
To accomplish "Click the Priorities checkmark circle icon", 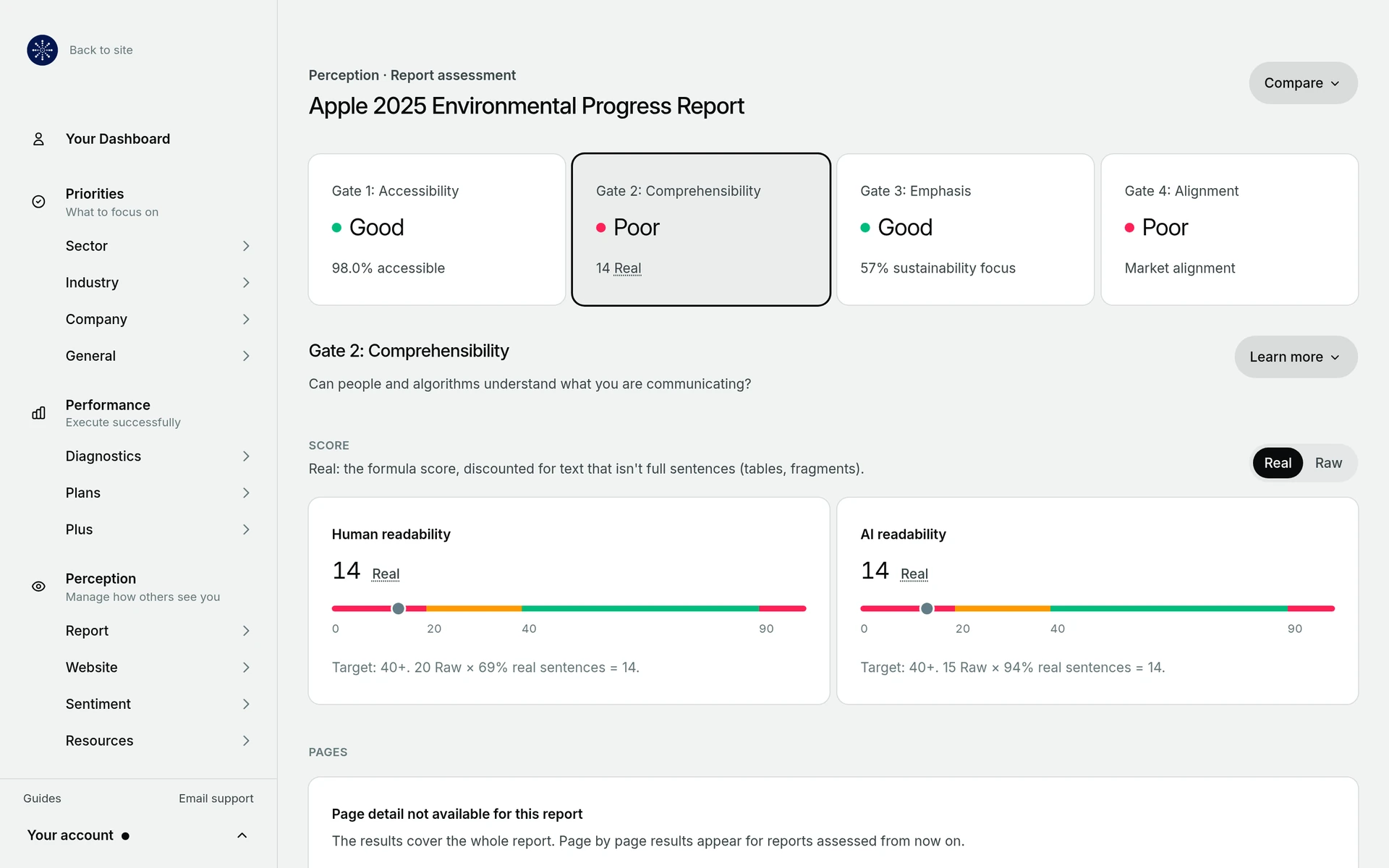I will (x=39, y=202).
